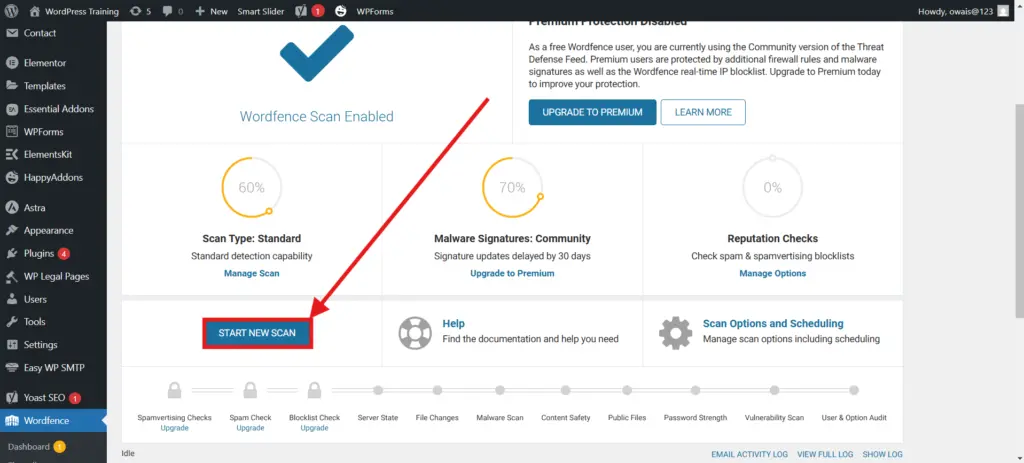The height and width of the screenshot is (463, 1024).
Task: Click the 60% Scan Type progress circle
Action: coord(251,187)
